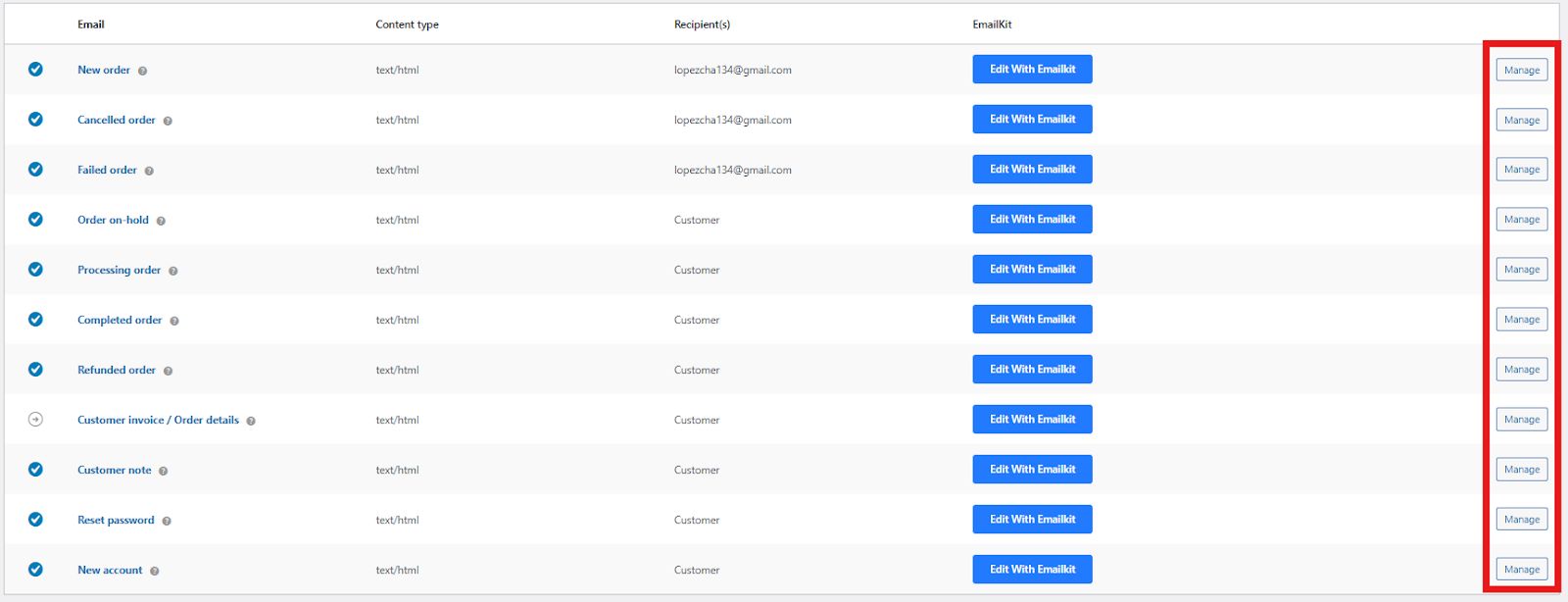The width and height of the screenshot is (1568, 602).
Task: Manage the Cancelled order email
Action: [1522, 121]
